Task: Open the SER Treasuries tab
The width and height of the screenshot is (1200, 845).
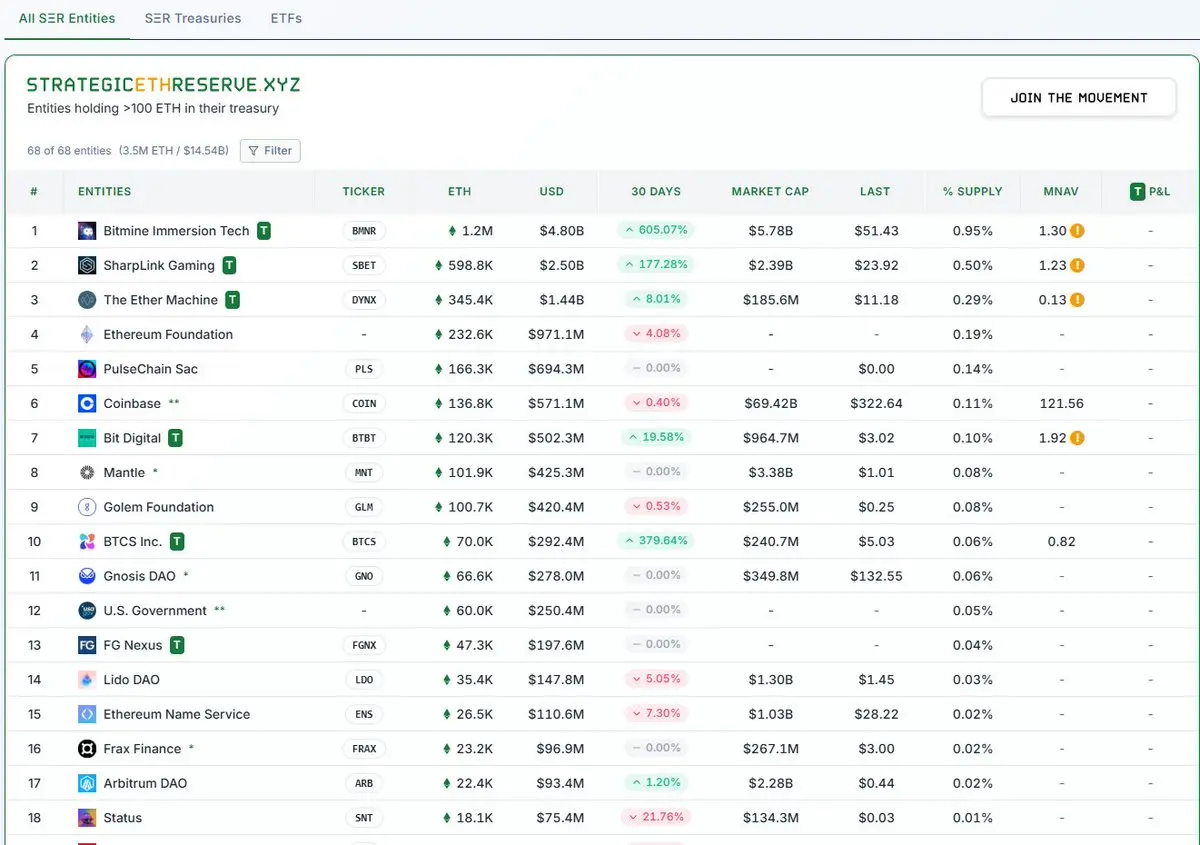Action: point(193,18)
